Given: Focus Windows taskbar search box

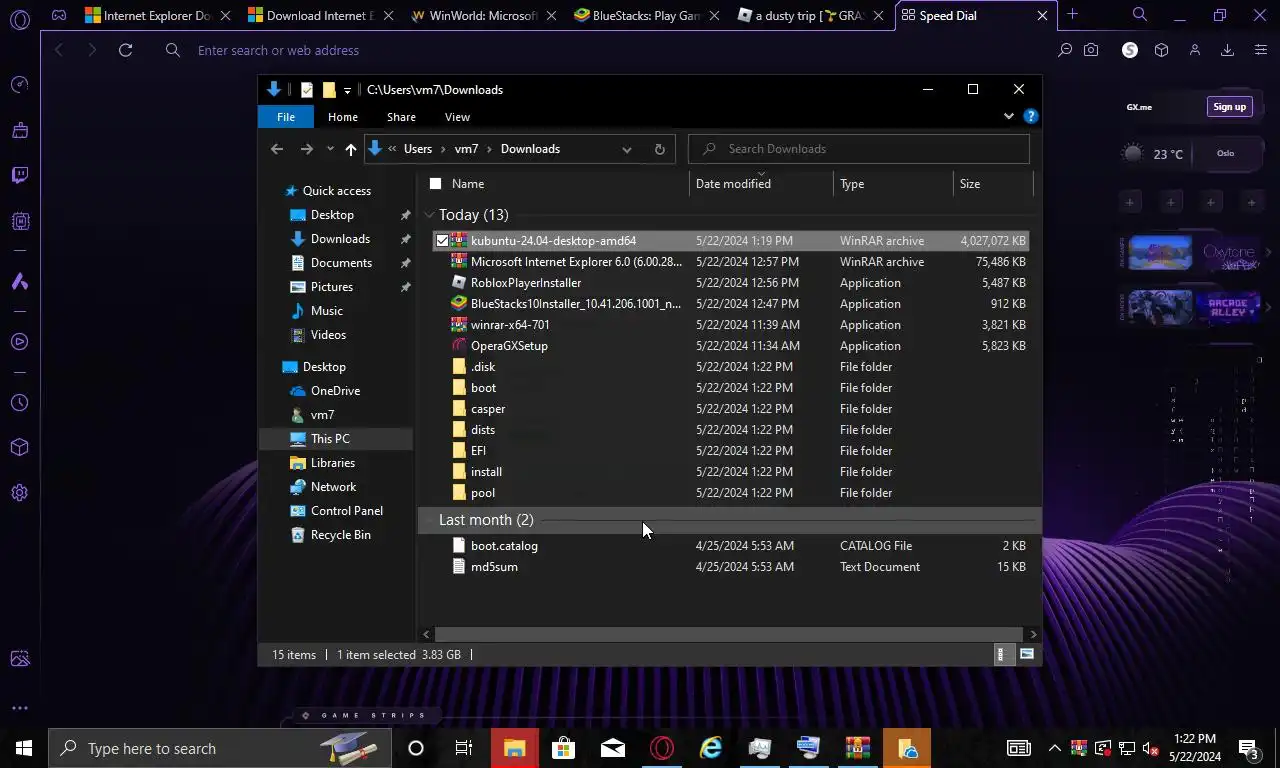Looking at the screenshot, I should point(218,748).
